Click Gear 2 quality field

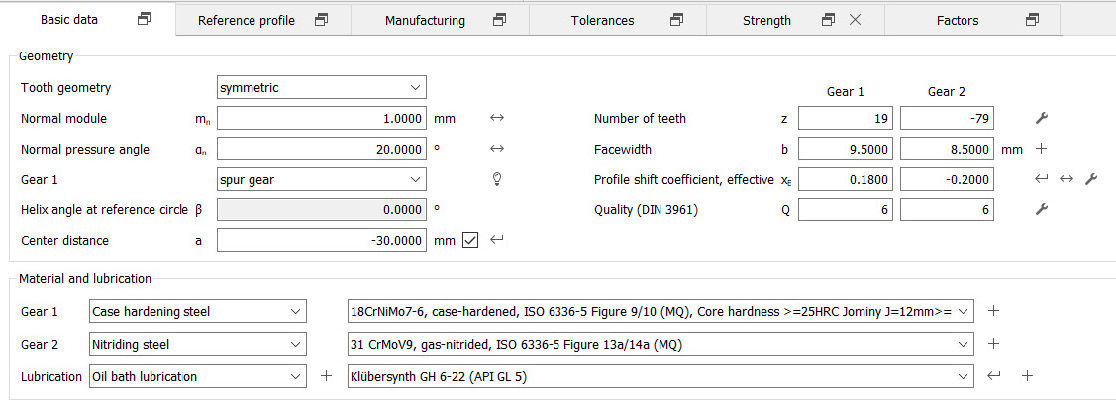coord(947,210)
